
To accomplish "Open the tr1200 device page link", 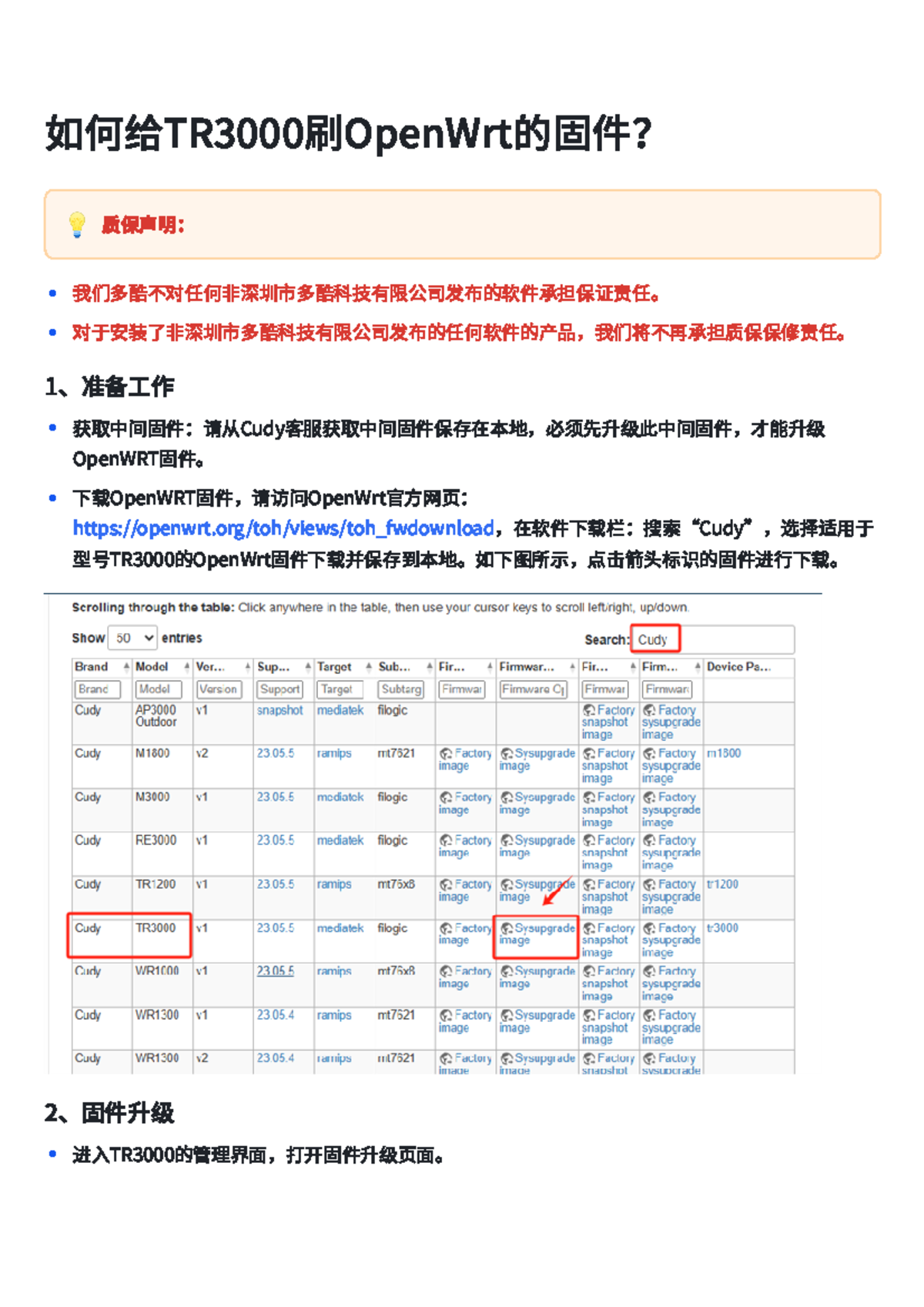I will [722, 884].
